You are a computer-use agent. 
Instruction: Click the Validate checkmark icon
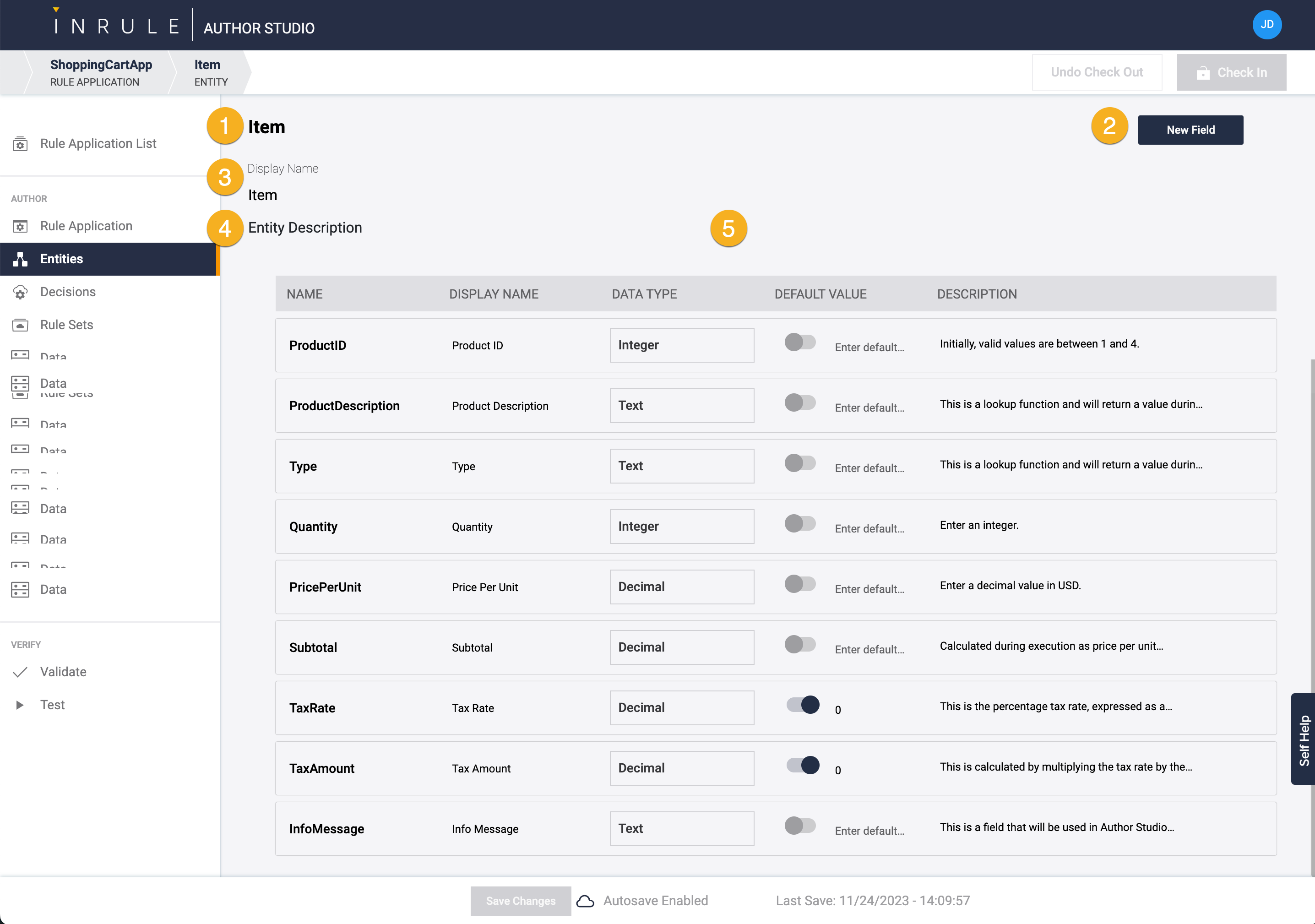pyautogui.click(x=20, y=672)
